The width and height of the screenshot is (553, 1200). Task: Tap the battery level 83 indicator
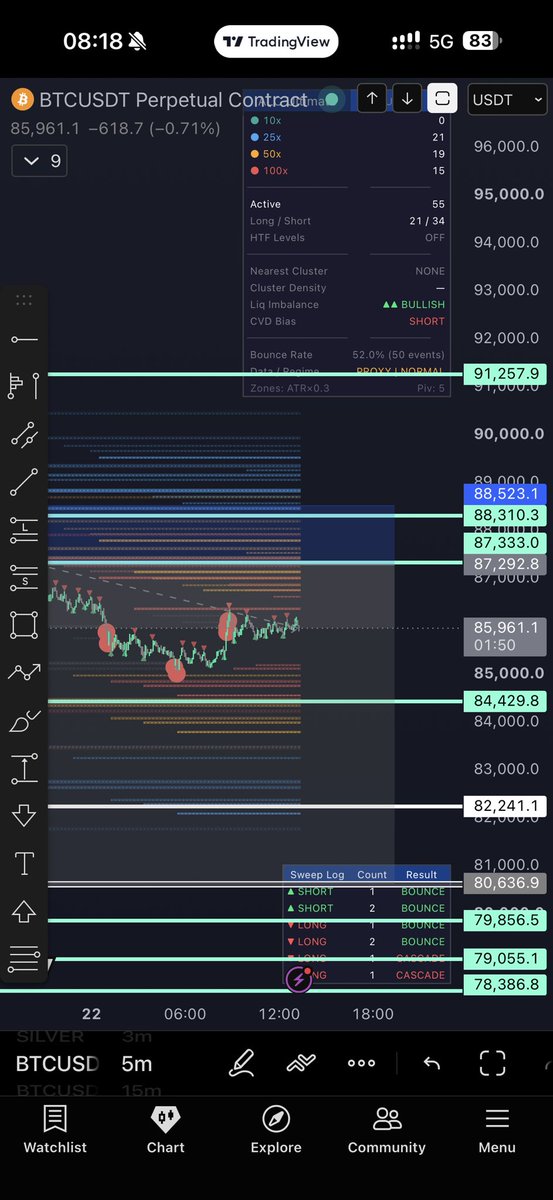480,42
